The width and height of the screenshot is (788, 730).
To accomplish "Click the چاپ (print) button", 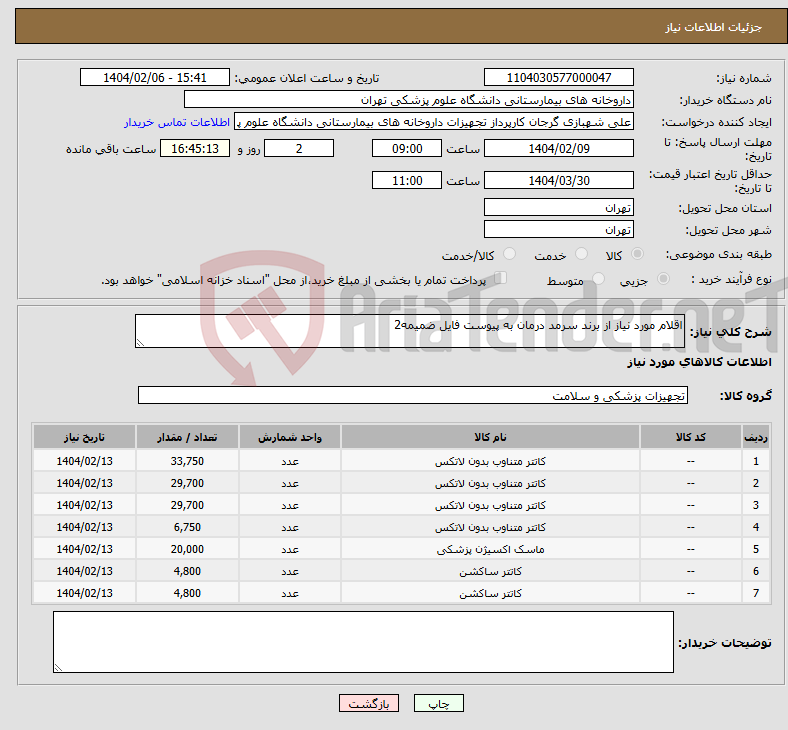I will [438, 703].
